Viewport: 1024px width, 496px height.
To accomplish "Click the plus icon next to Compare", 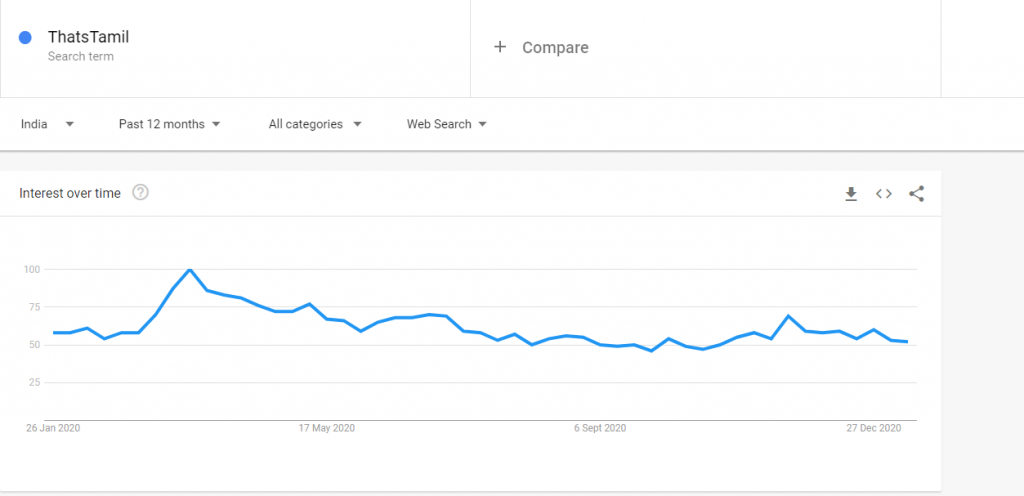I will [x=500, y=47].
